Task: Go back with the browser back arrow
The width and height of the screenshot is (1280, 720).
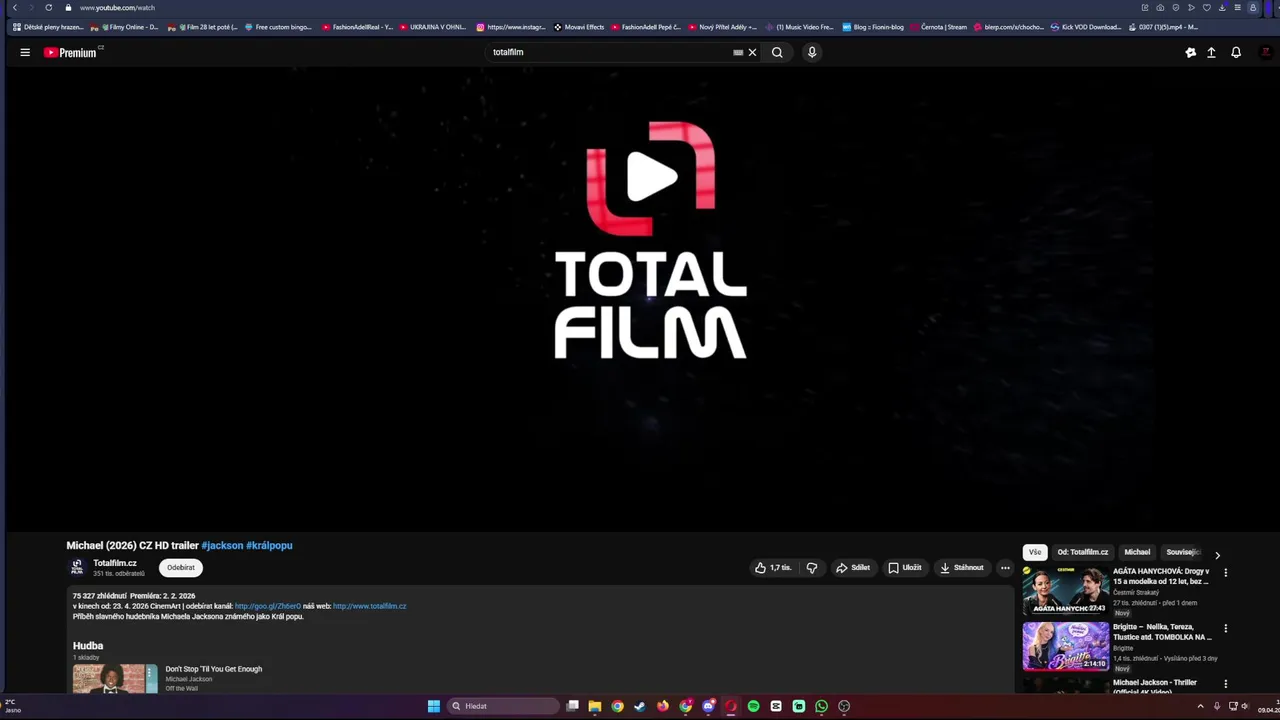Action: click(x=14, y=7)
